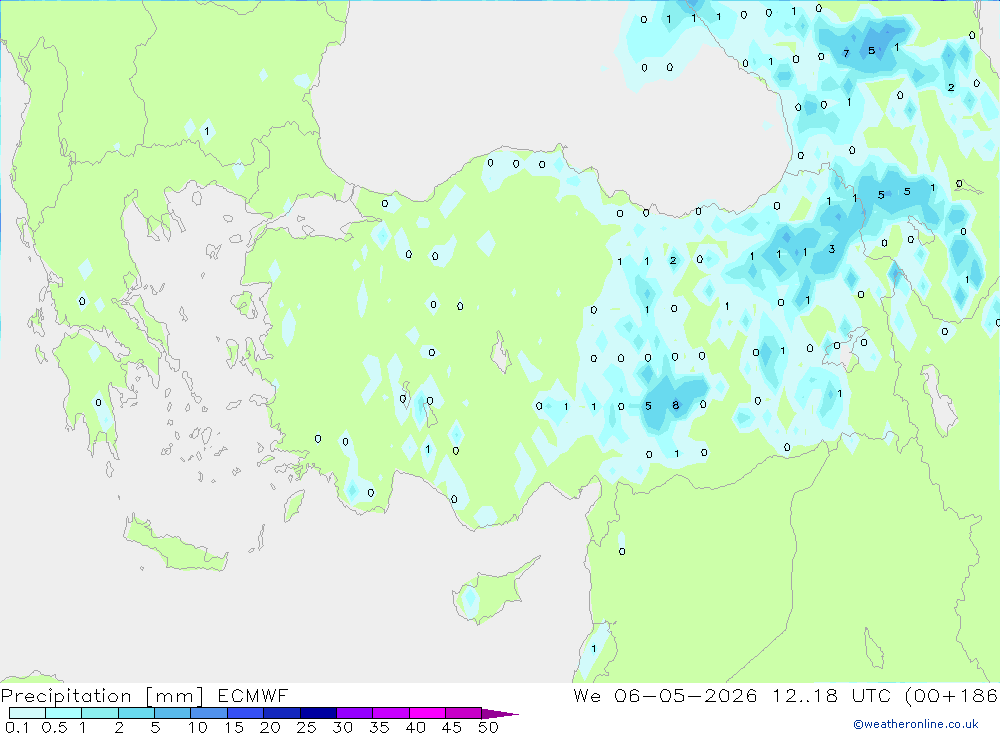Click the '7' precipitation value on the map
1000x733 pixels.
coord(846,54)
